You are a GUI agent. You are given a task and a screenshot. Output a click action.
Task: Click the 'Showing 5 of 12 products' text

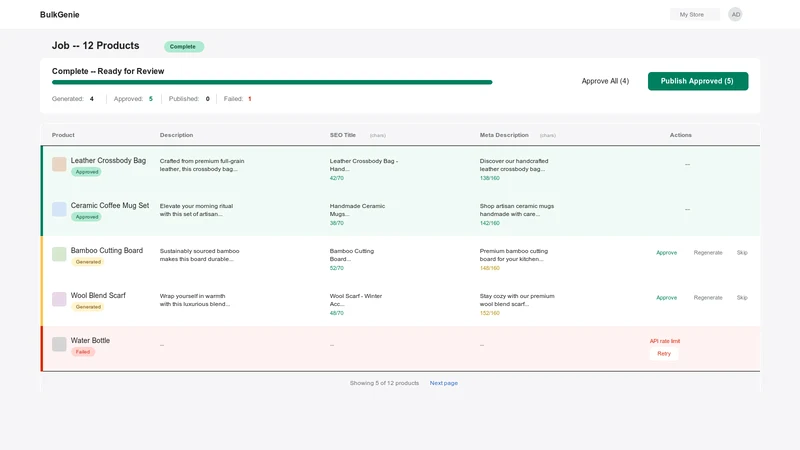pos(384,383)
